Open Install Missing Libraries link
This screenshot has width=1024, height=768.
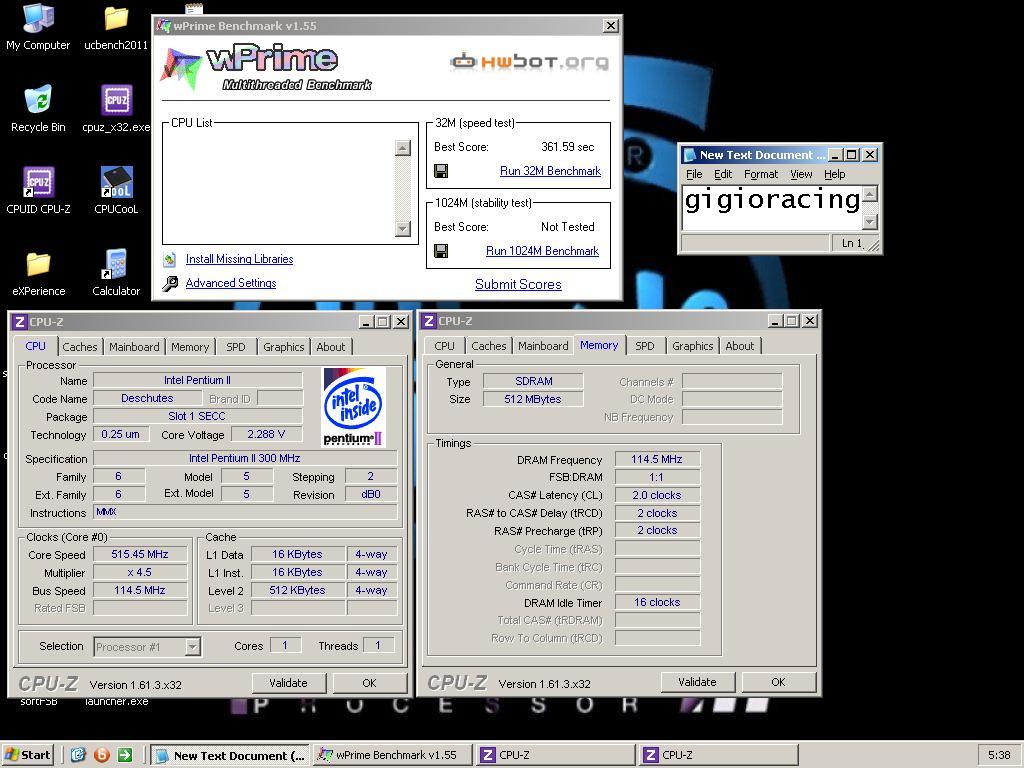[239, 259]
